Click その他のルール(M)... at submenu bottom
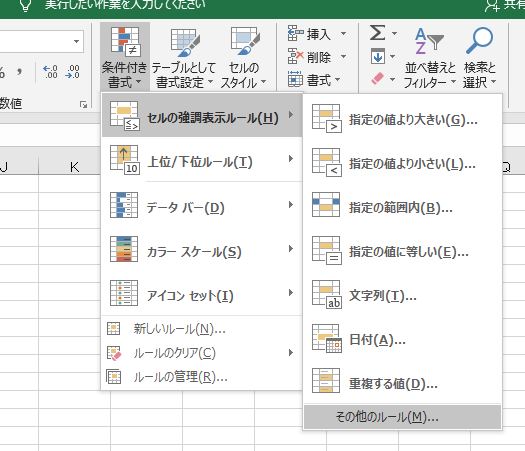 pyautogui.click(x=402, y=417)
